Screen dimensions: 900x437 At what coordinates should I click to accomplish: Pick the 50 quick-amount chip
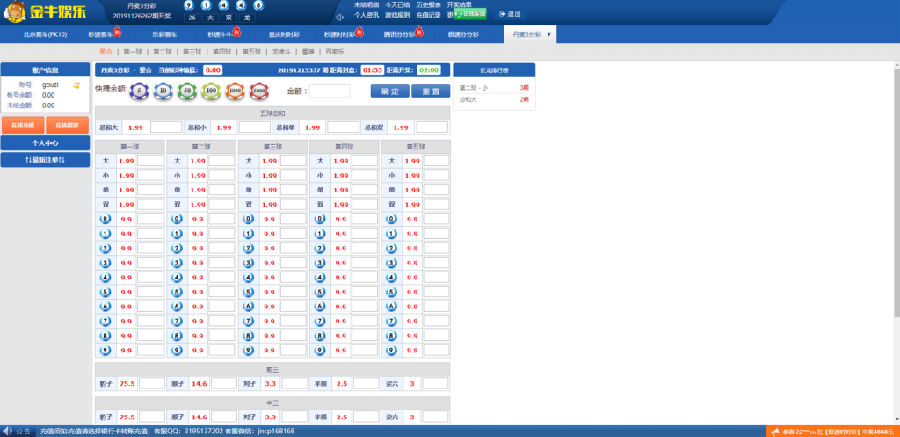186,91
